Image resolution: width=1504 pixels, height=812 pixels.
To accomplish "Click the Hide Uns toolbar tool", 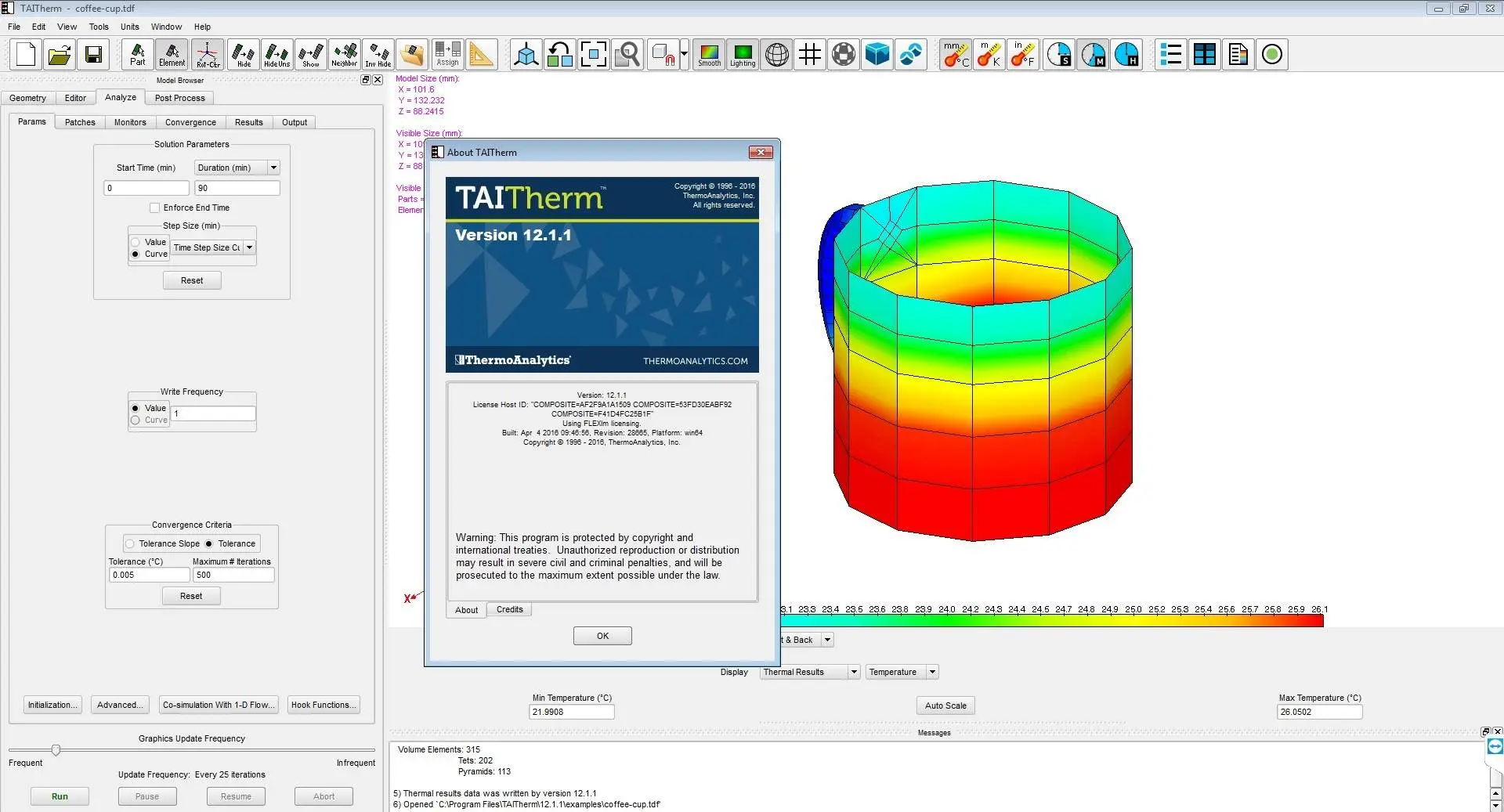I will click(x=277, y=55).
